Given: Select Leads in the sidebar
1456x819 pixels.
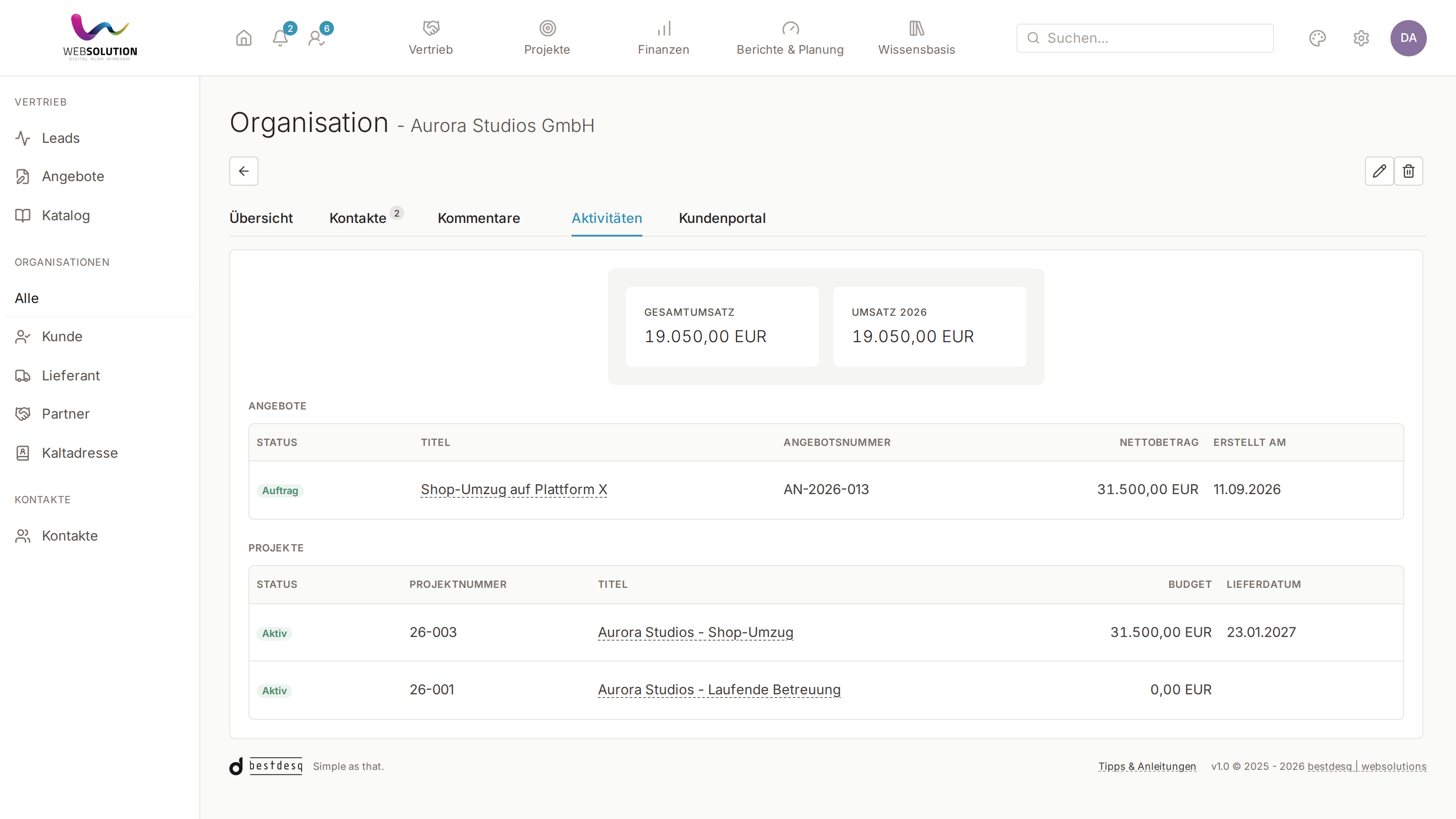Looking at the screenshot, I should 61,138.
